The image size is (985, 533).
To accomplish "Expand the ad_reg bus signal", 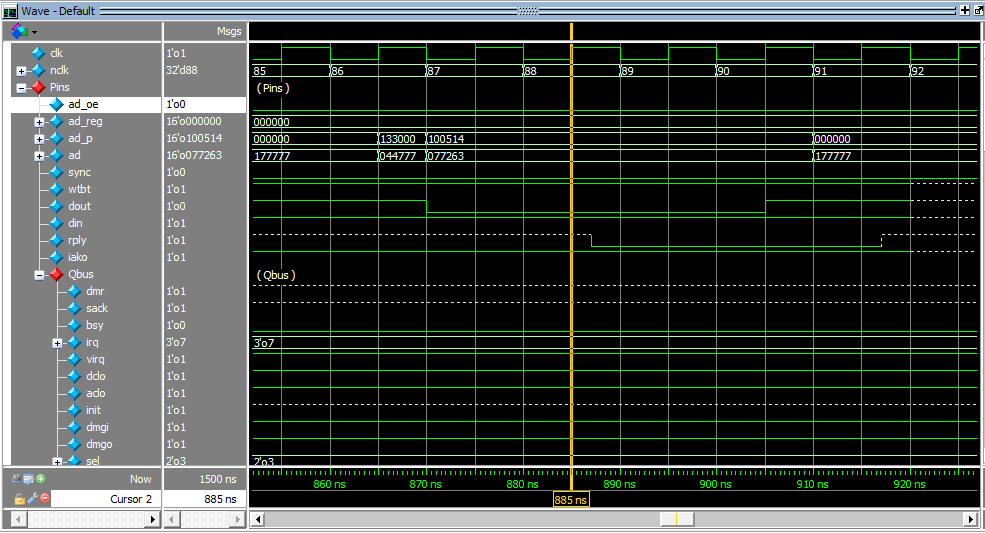I will coord(39,122).
